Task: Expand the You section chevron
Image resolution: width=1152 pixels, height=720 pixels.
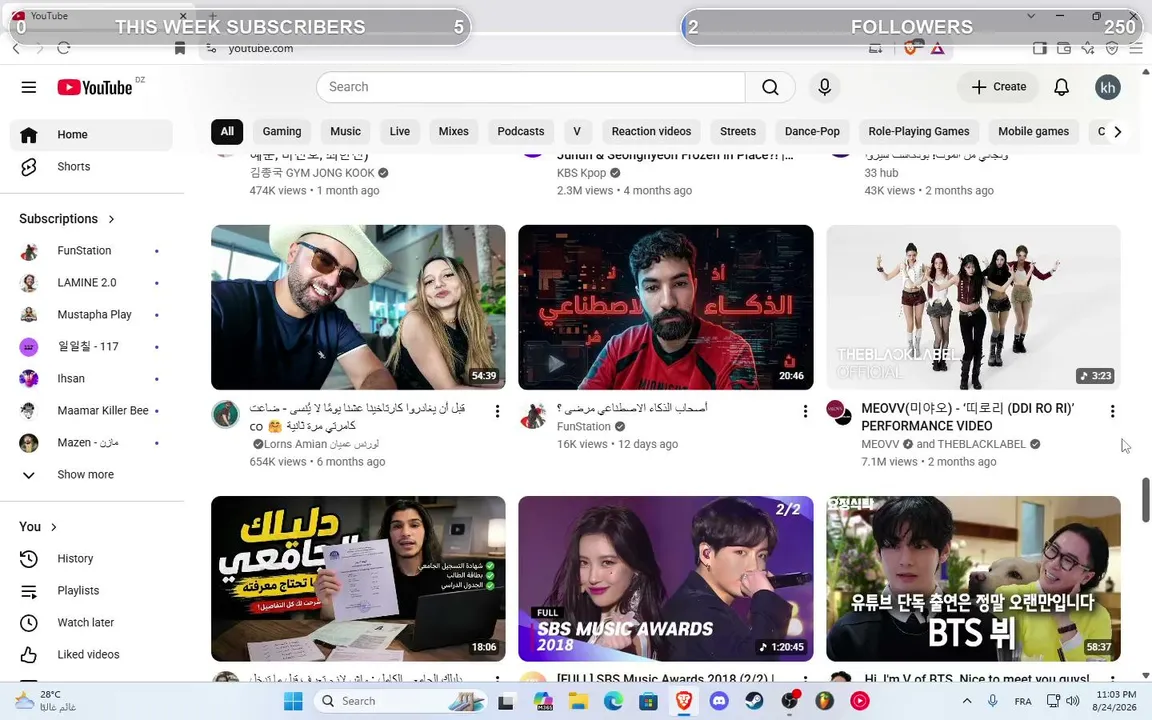Action: [x=54, y=527]
